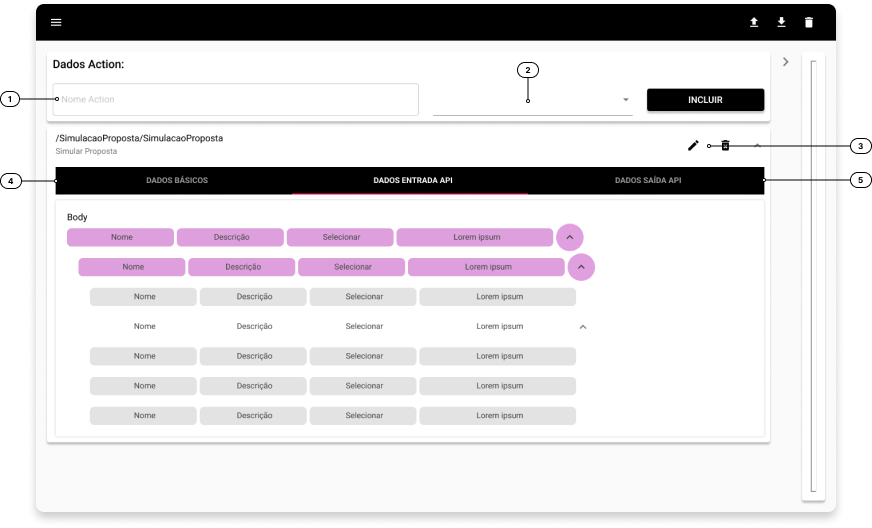
Task: Click the Nome Action input field
Action: coord(236,100)
